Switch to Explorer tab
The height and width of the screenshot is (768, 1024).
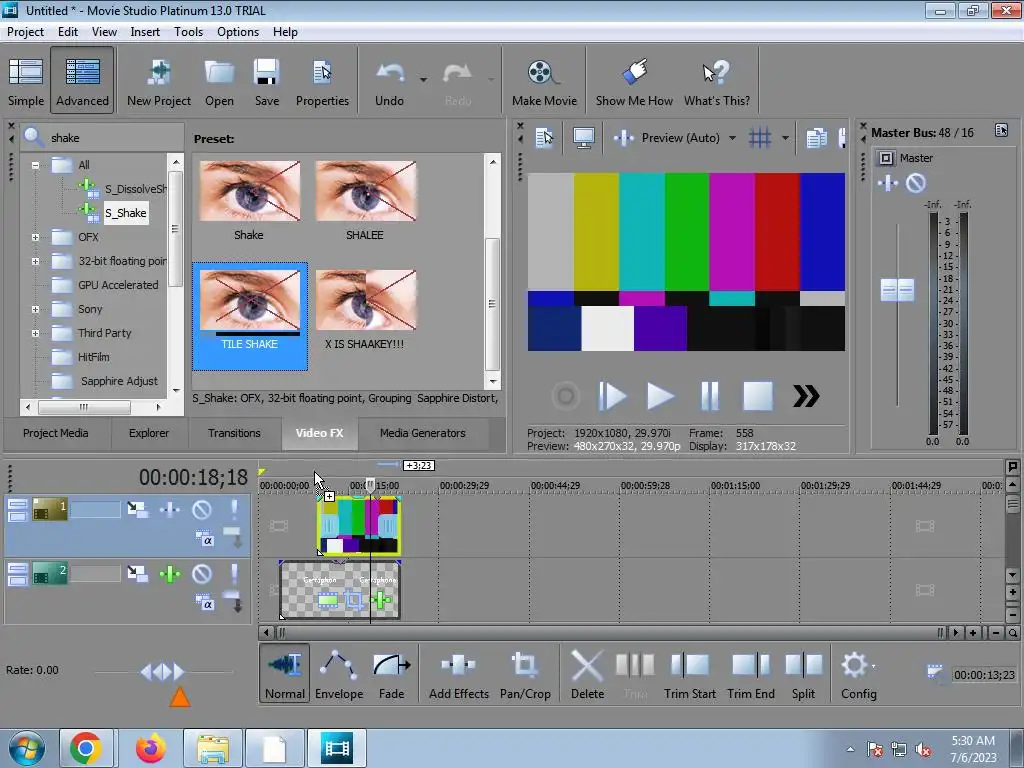pos(149,433)
